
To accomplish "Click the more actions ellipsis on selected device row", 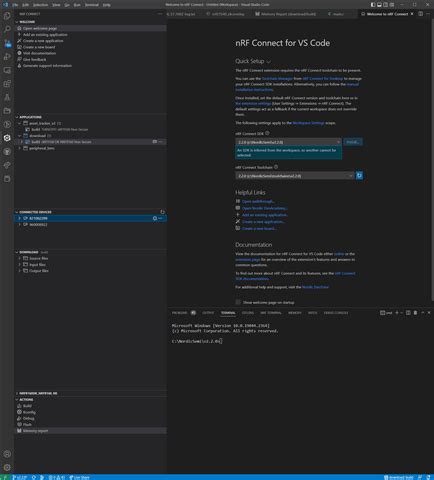I will tap(161, 218).
